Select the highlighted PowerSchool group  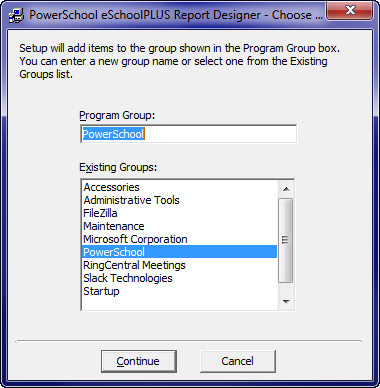[x=179, y=252]
